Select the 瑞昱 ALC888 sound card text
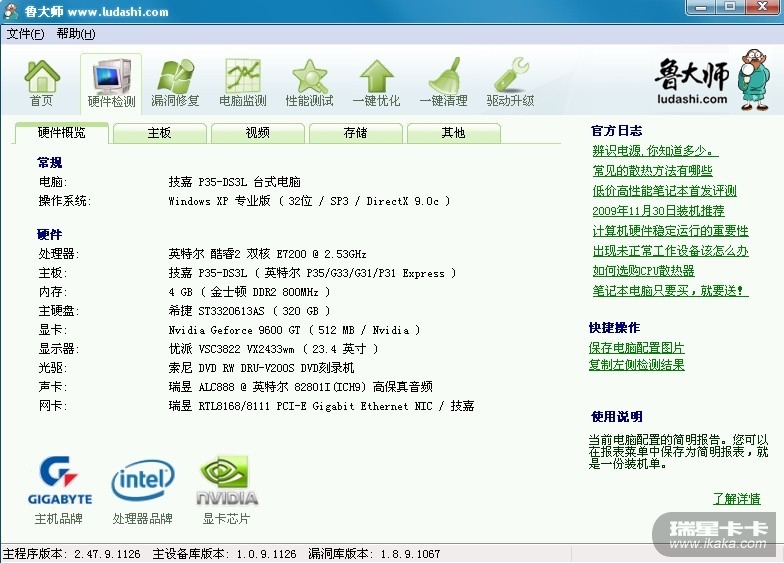Viewport: 784px width, 563px height. [300, 387]
